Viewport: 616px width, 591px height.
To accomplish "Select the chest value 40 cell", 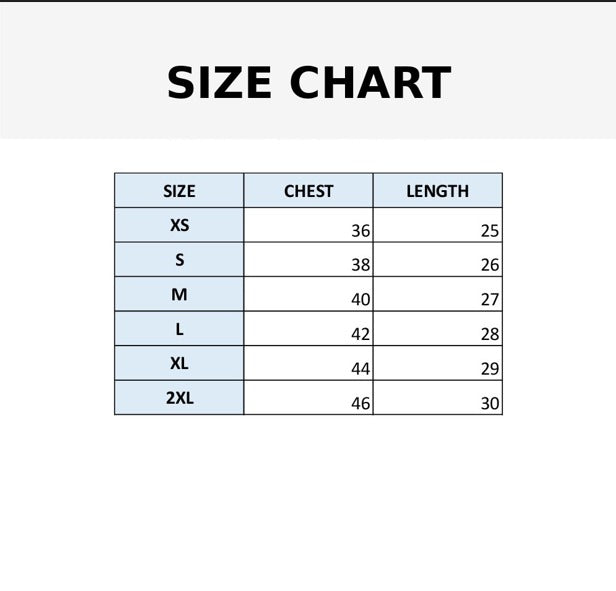I will pyautogui.click(x=309, y=295).
